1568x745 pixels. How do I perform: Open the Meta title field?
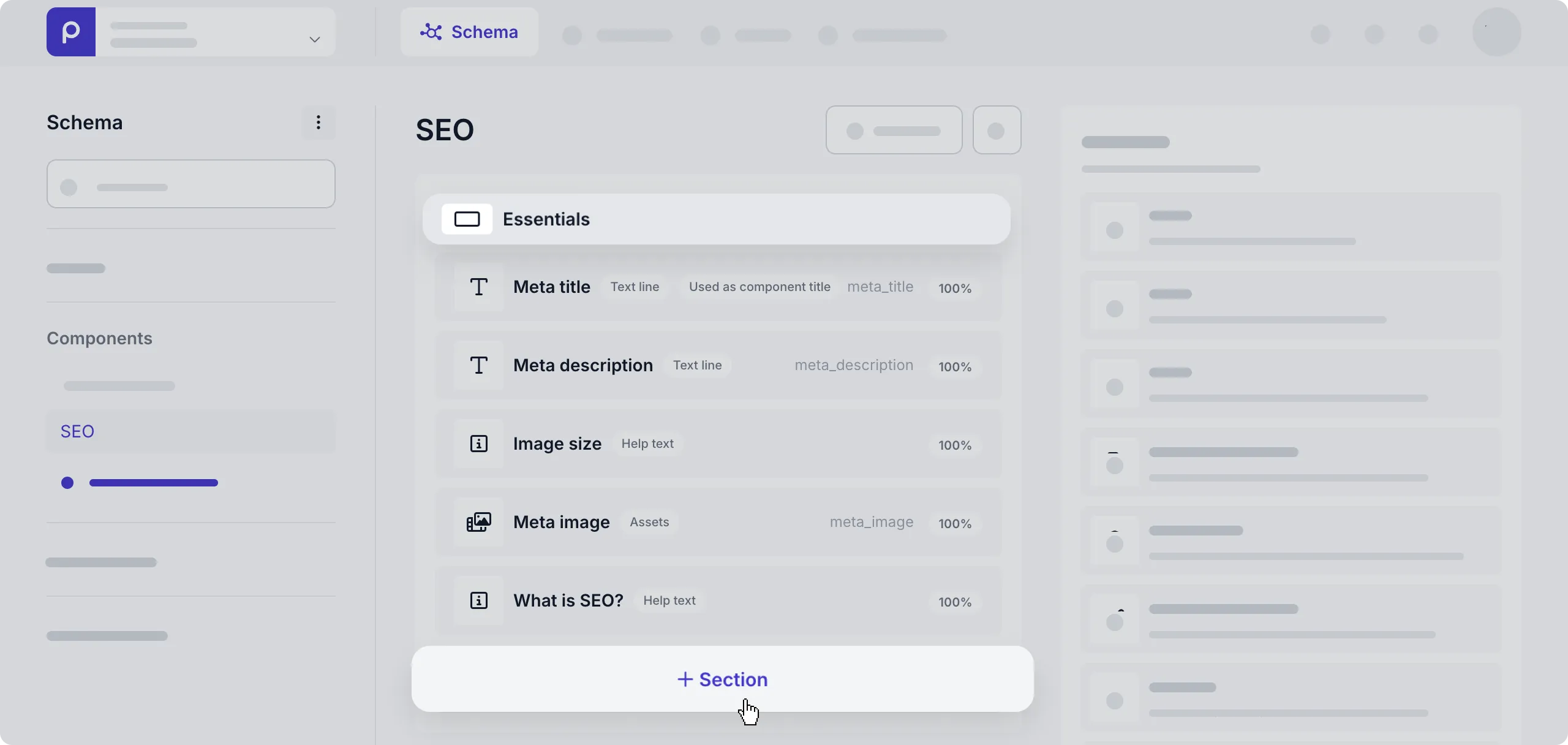(x=718, y=287)
